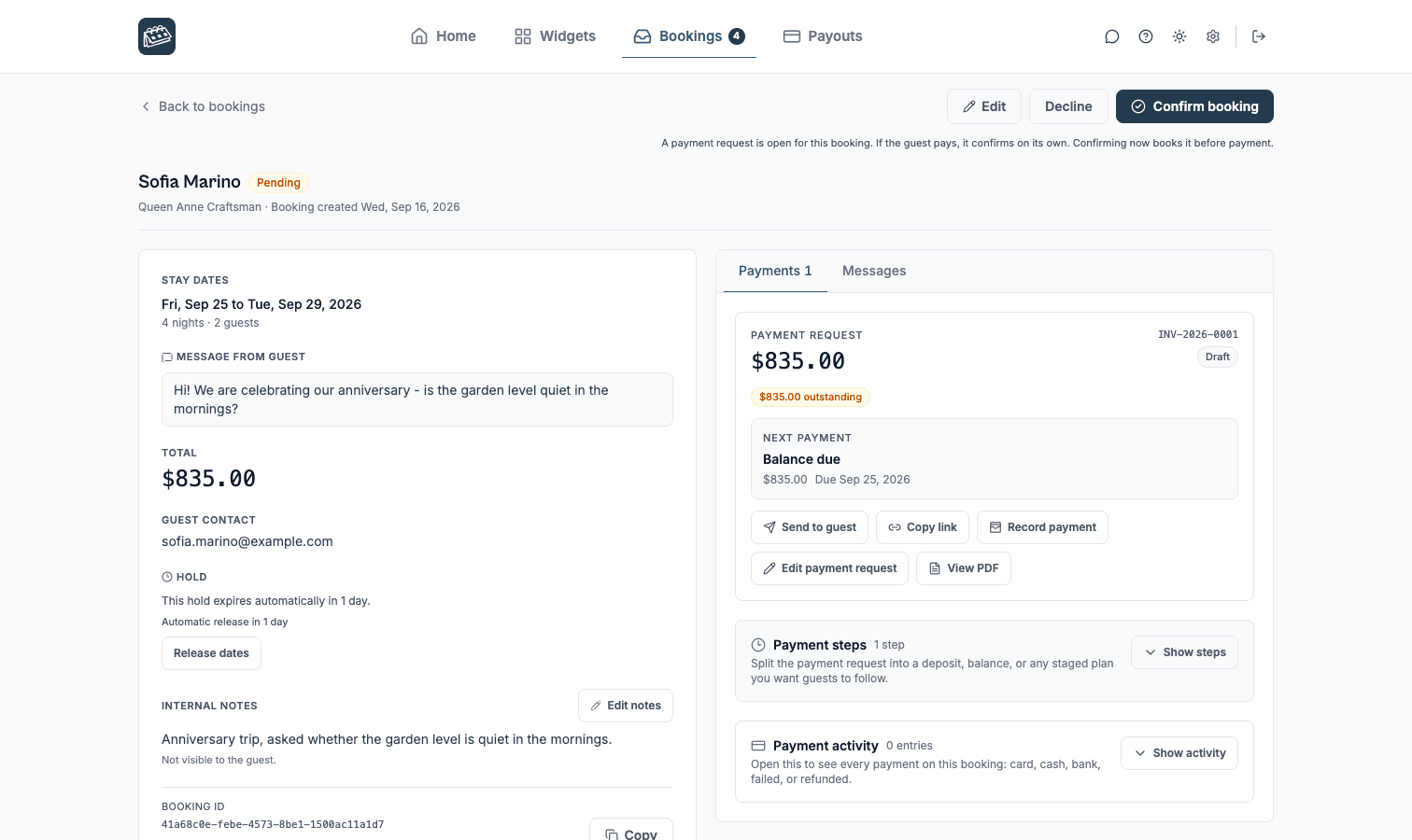Viewport: 1412px width, 840px height.
Task: Click the Queen Anne Craftsman property subtitle
Action: (x=200, y=207)
